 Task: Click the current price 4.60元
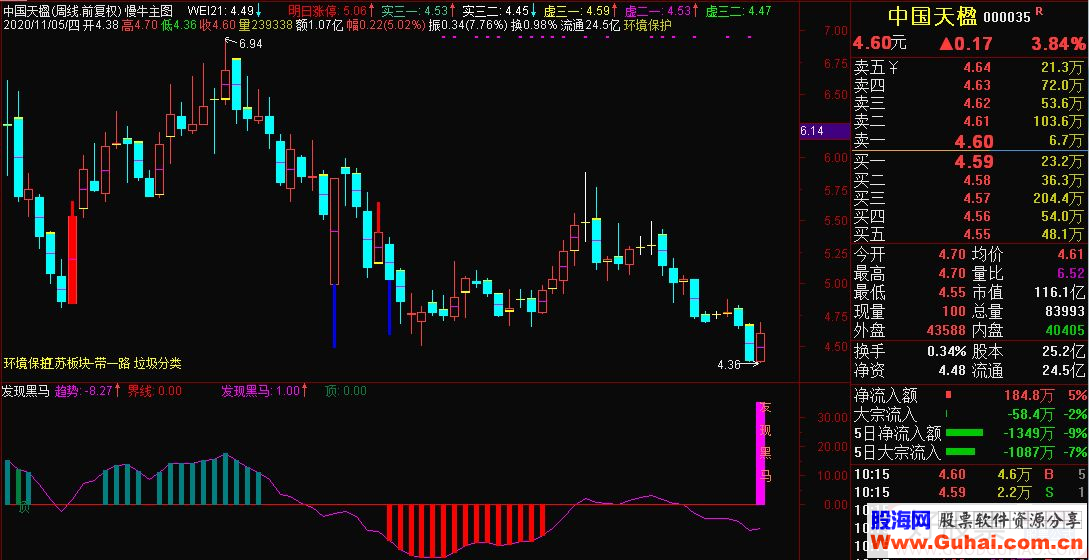tap(880, 43)
